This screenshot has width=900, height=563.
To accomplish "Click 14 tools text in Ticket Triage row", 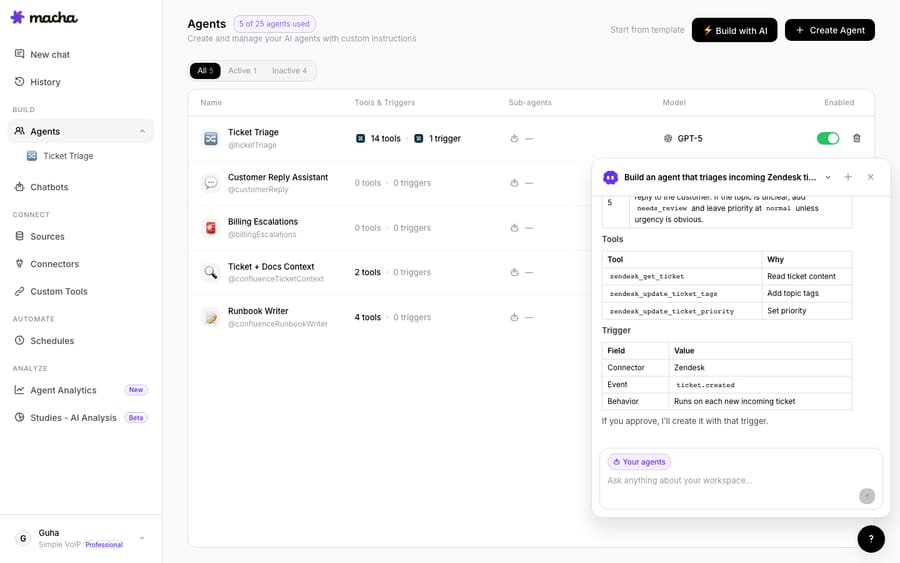I will tap(385, 138).
